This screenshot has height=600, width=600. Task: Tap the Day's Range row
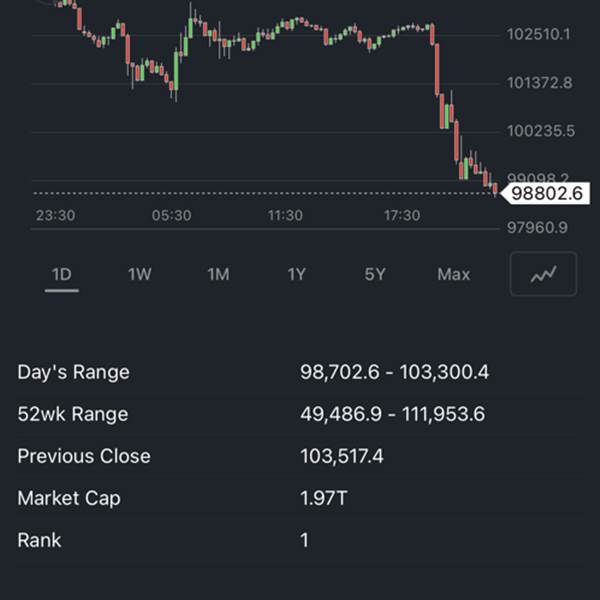[300, 372]
